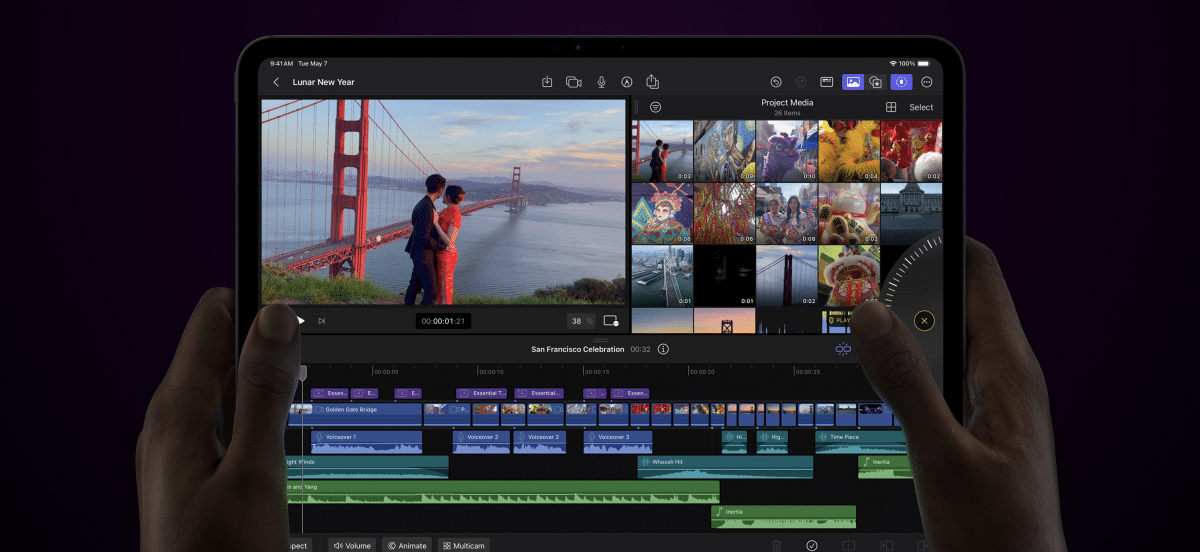This screenshot has height=552, width=1200.
Task: Select the yellow lion dance thumbnail
Action: [x=849, y=151]
